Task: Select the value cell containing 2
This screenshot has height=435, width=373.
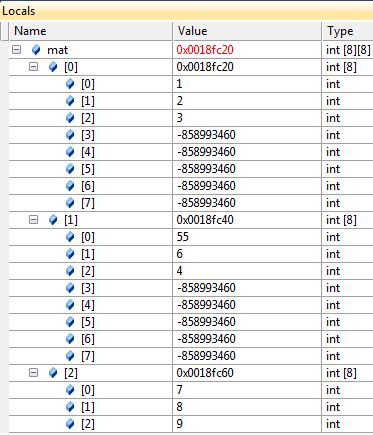Action: tap(247, 101)
